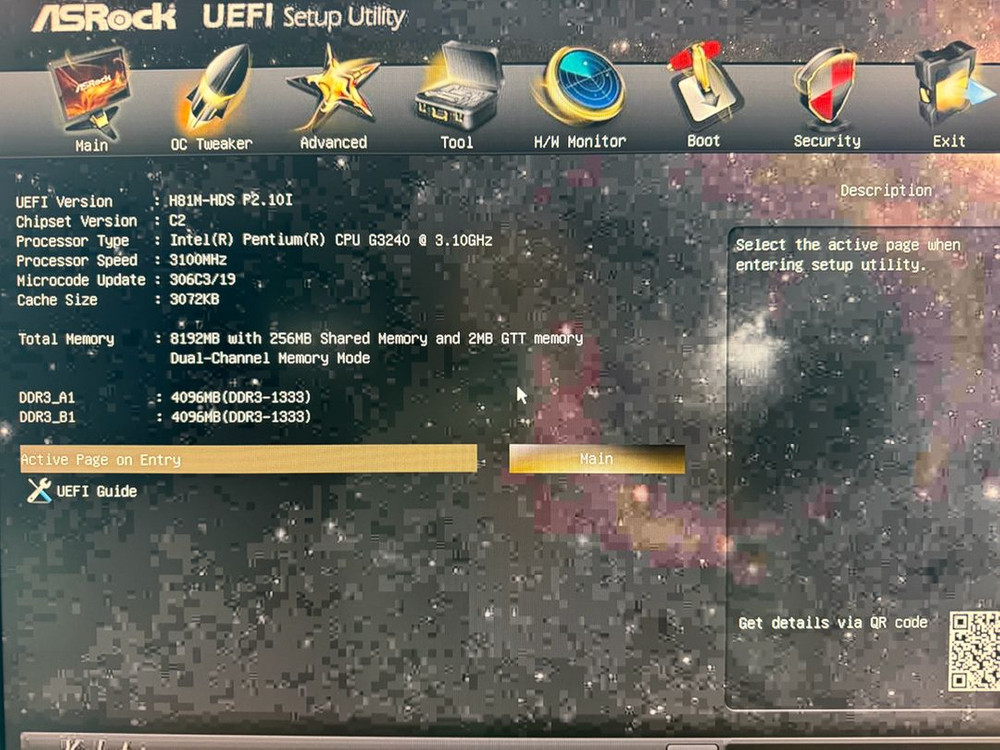Viewport: 1000px width, 750px height.
Task: Switch to the Boot tab
Action: 703,90
